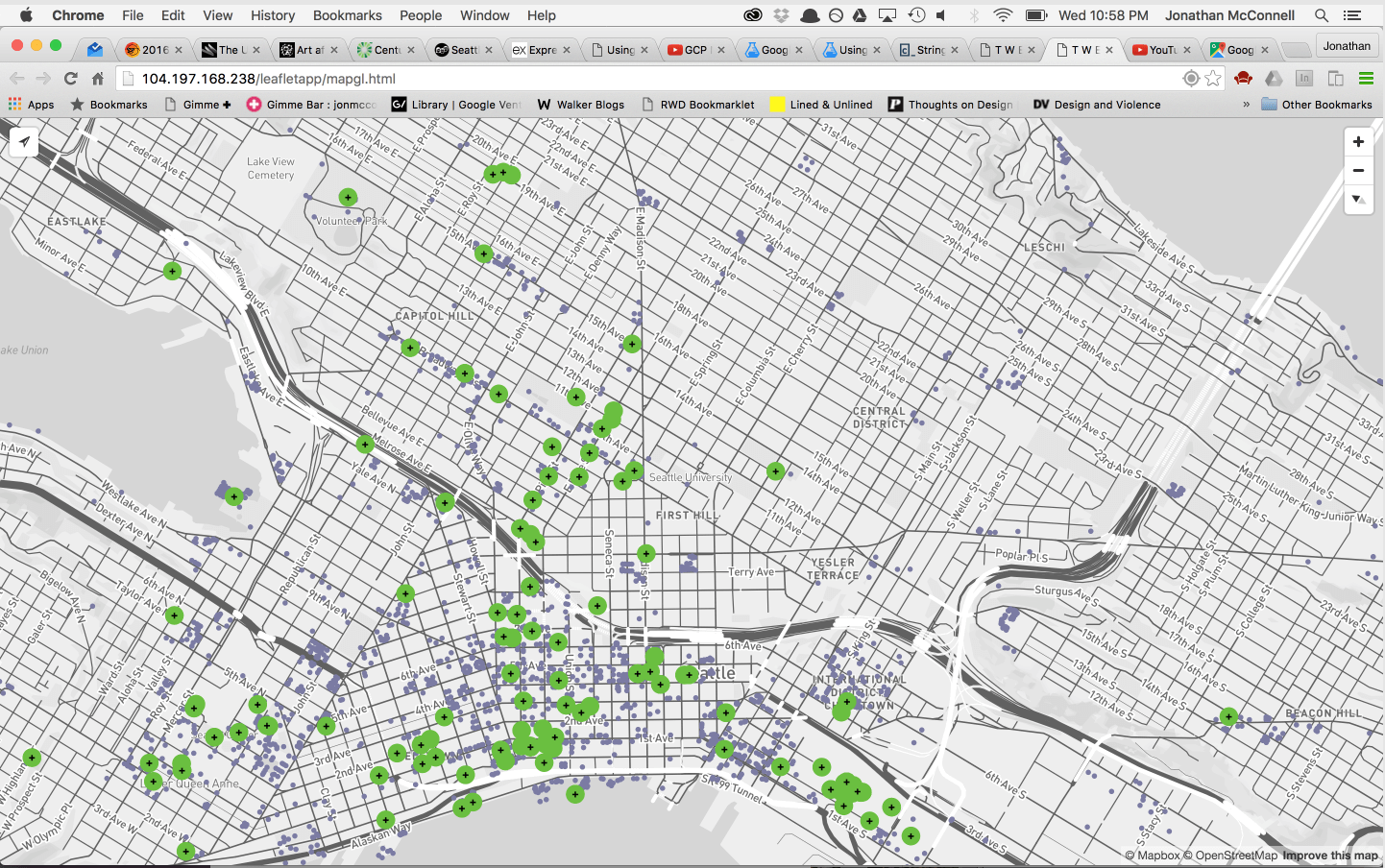Open the Gimme Bar bookmark

311,105
